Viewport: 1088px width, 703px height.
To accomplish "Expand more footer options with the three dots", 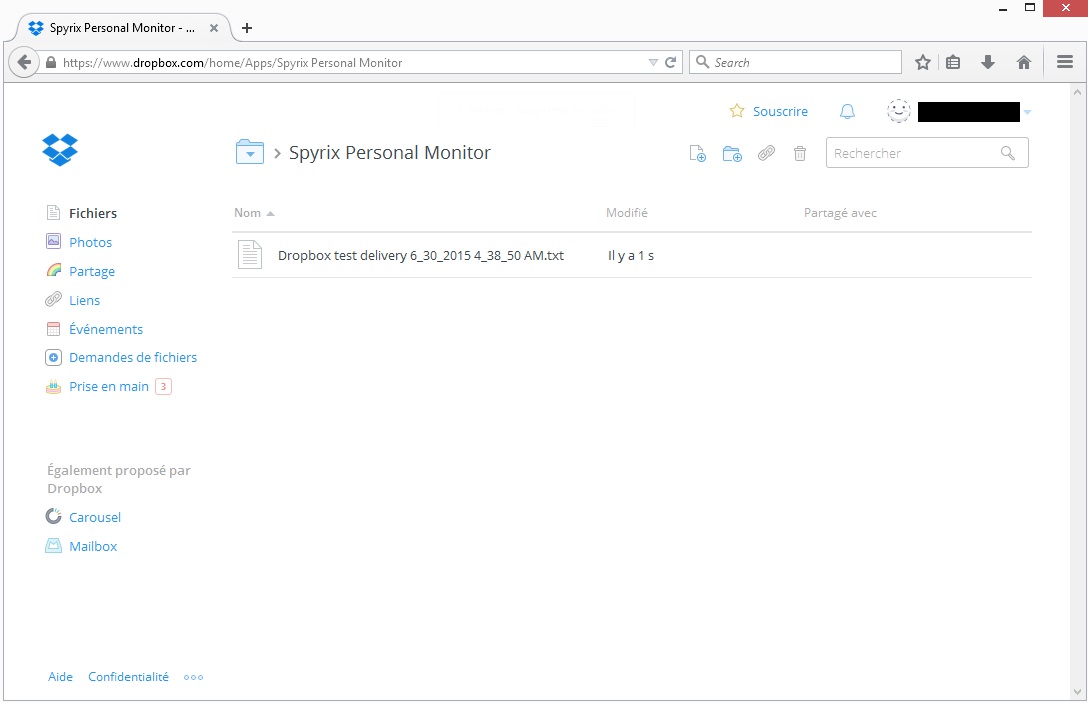I will [x=194, y=677].
